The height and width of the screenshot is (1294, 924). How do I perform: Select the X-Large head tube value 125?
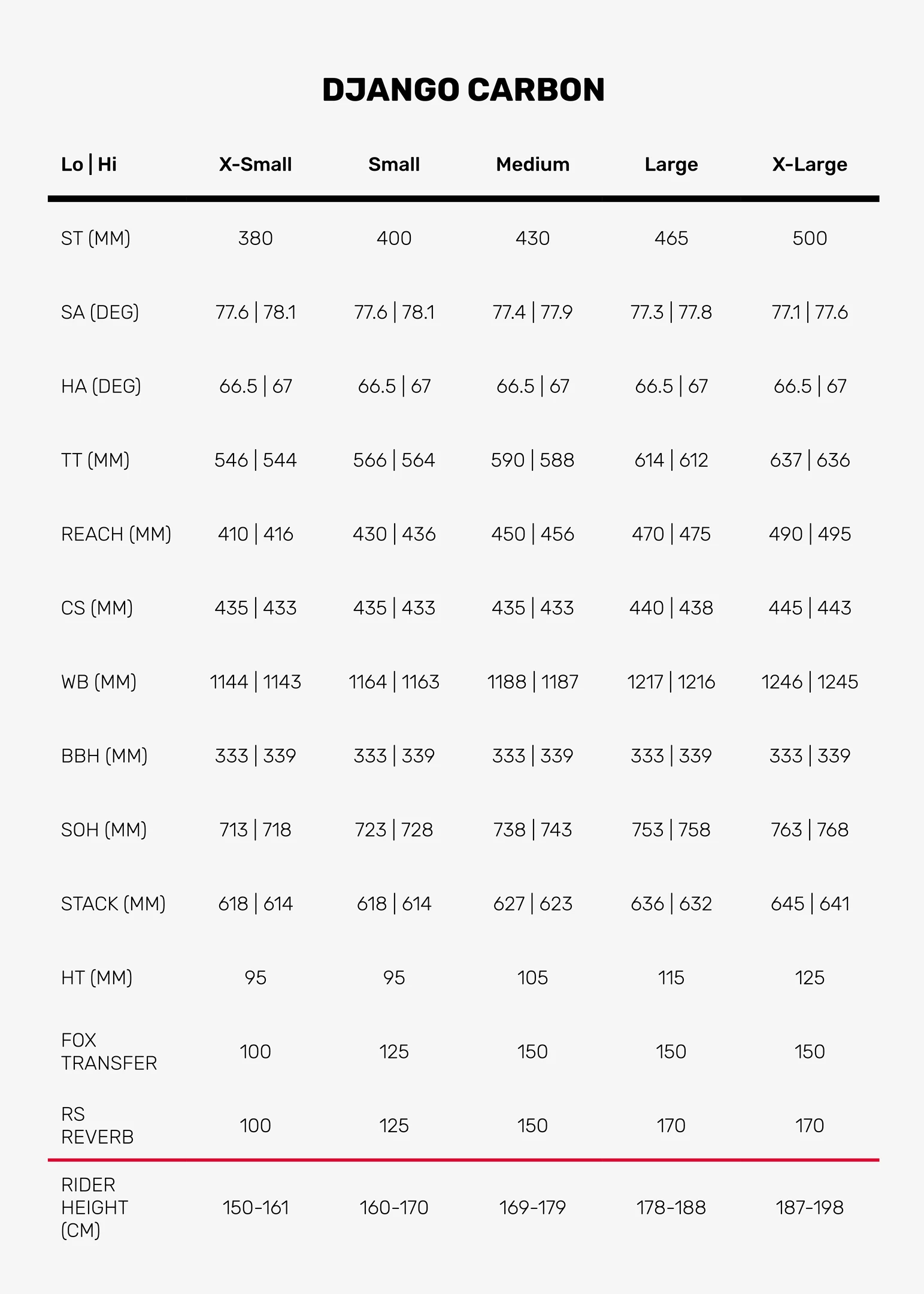[810, 978]
